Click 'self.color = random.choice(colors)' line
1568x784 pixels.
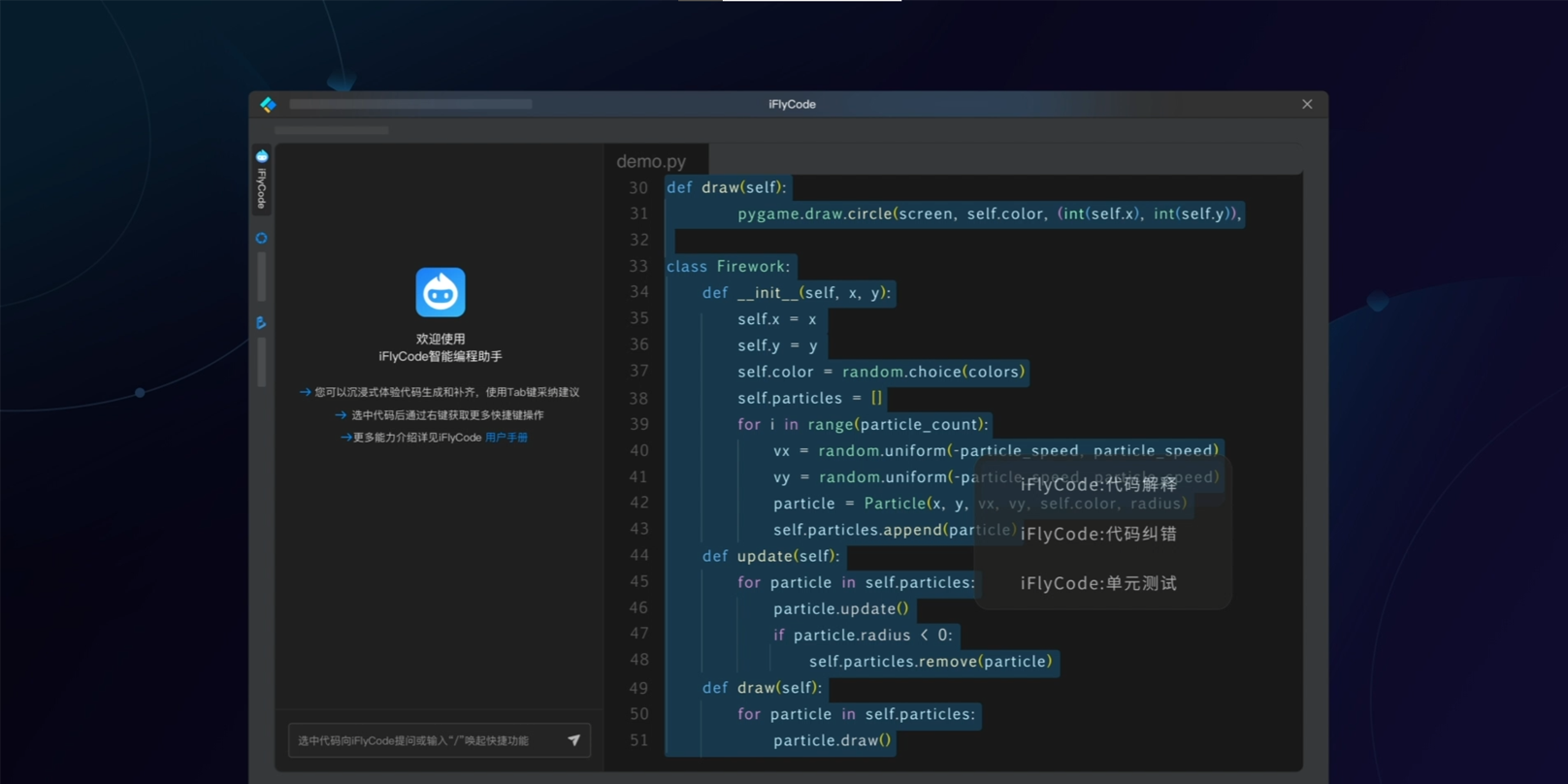click(881, 372)
